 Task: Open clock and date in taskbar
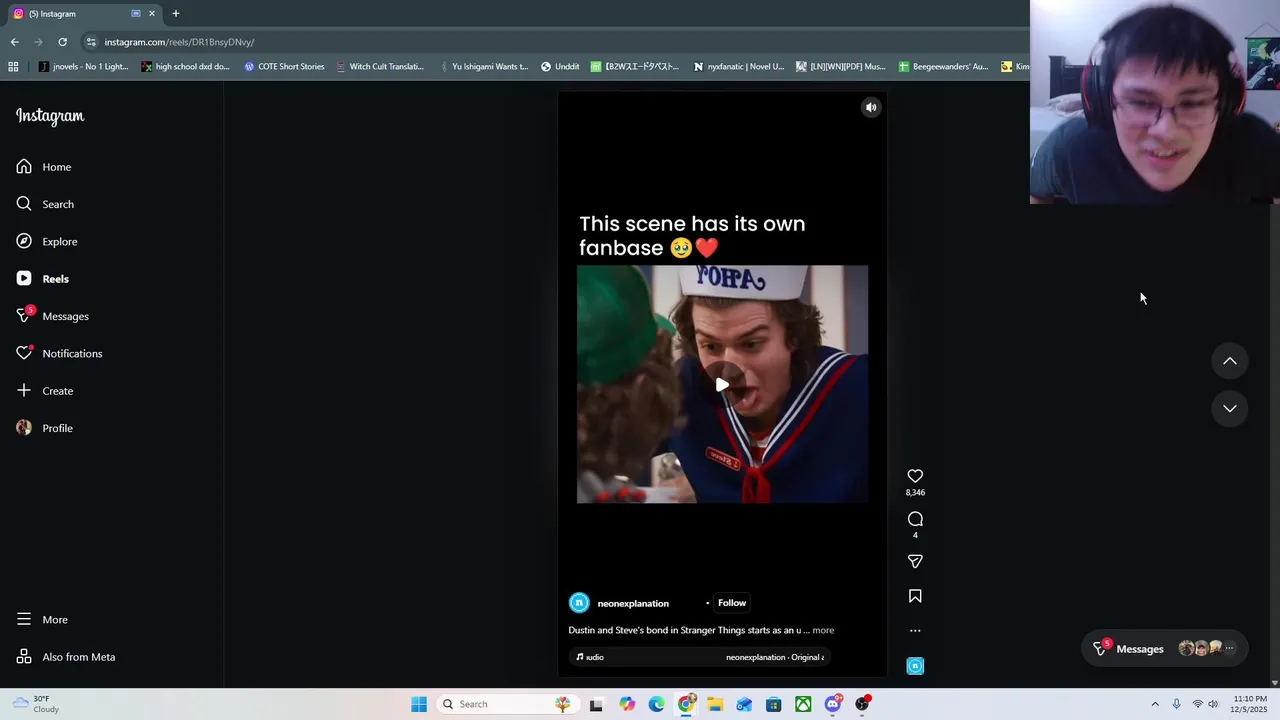click(x=1250, y=704)
